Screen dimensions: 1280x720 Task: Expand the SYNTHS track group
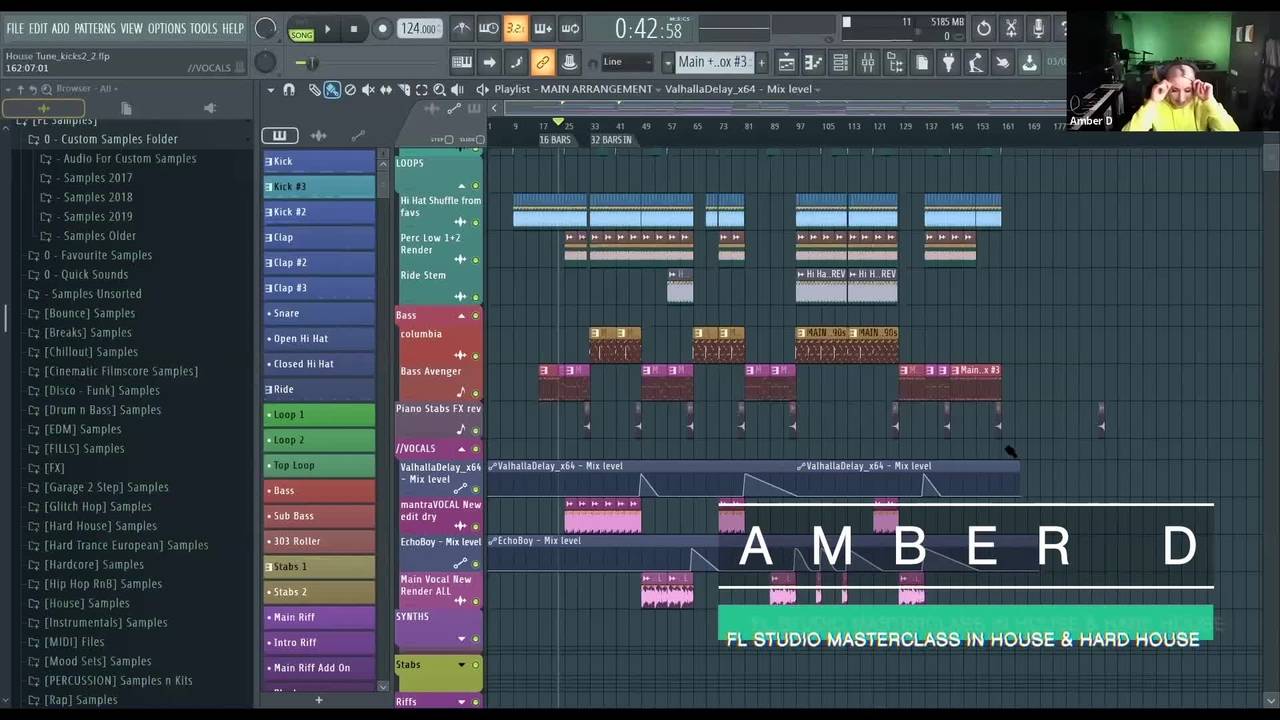(462, 639)
